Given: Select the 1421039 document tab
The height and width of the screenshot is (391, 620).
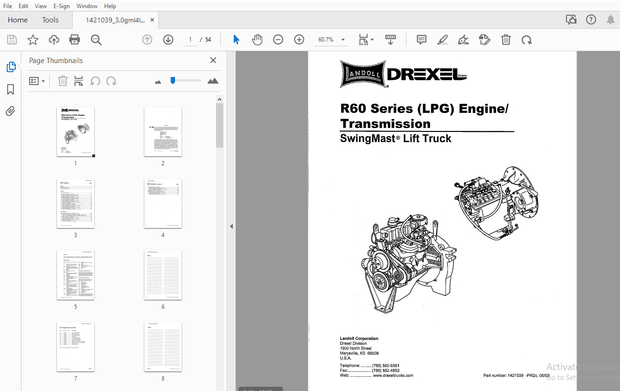Looking at the screenshot, I should (x=115, y=20).
